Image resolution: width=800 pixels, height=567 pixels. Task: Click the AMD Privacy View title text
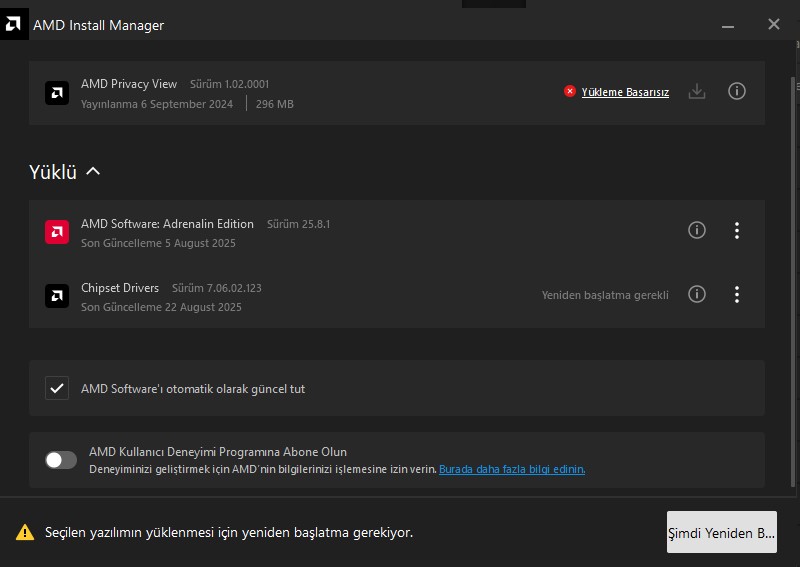[x=129, y=84]
